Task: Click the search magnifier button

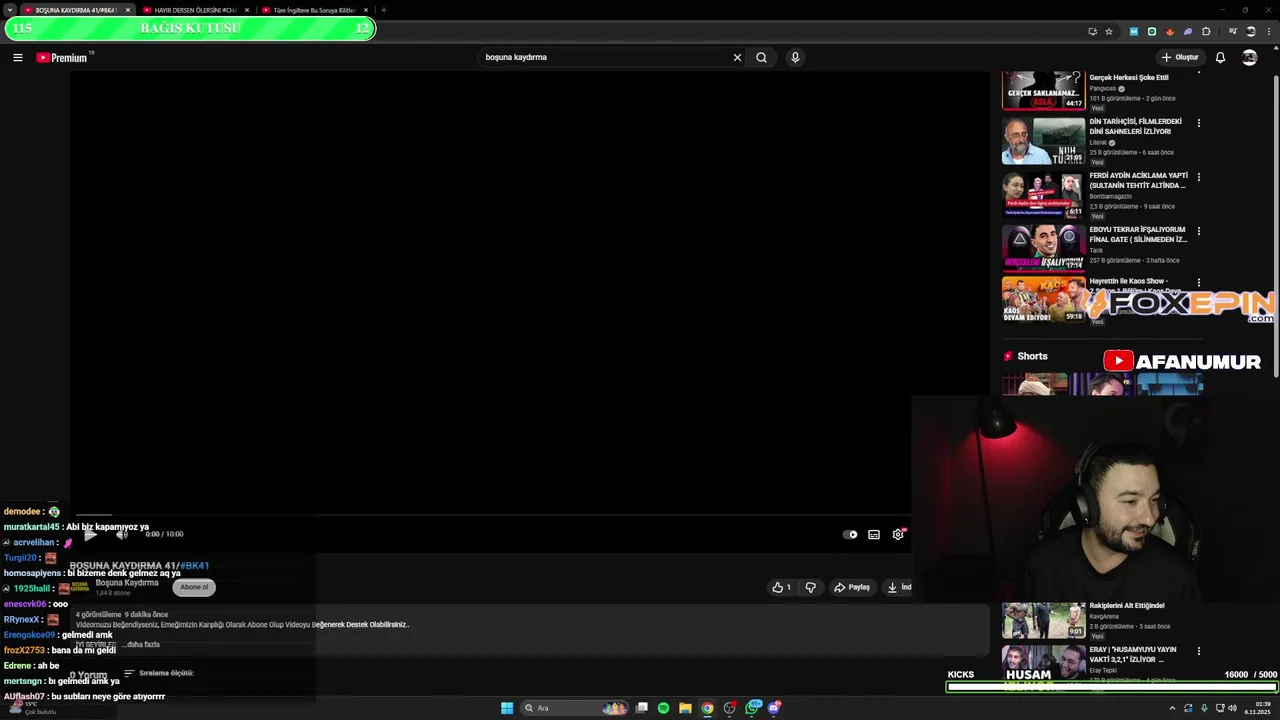Action: pyautogui.click(x=761, y=57)
